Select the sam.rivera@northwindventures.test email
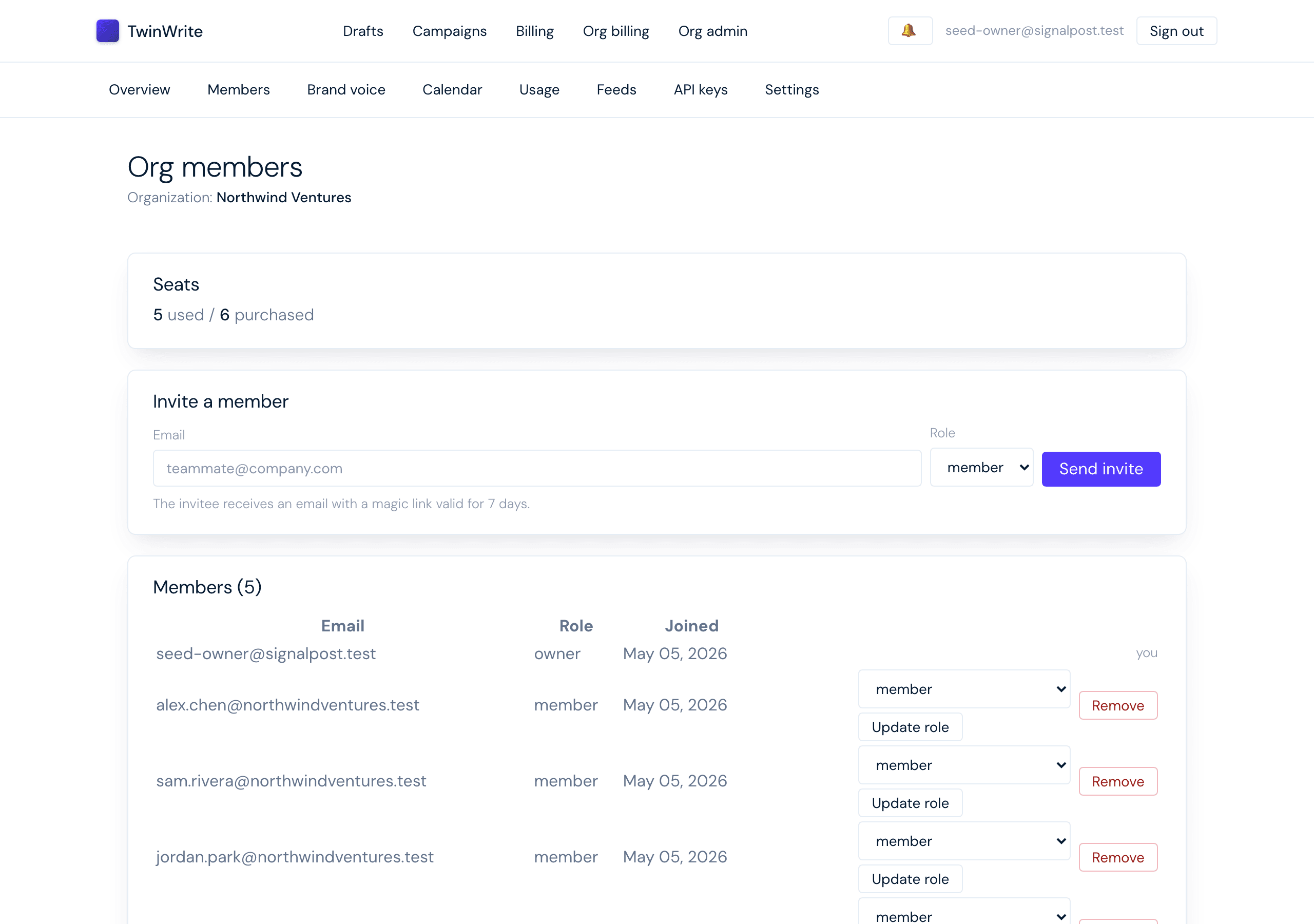This screenshot has height=924, width=1314. tap(291, 781)
